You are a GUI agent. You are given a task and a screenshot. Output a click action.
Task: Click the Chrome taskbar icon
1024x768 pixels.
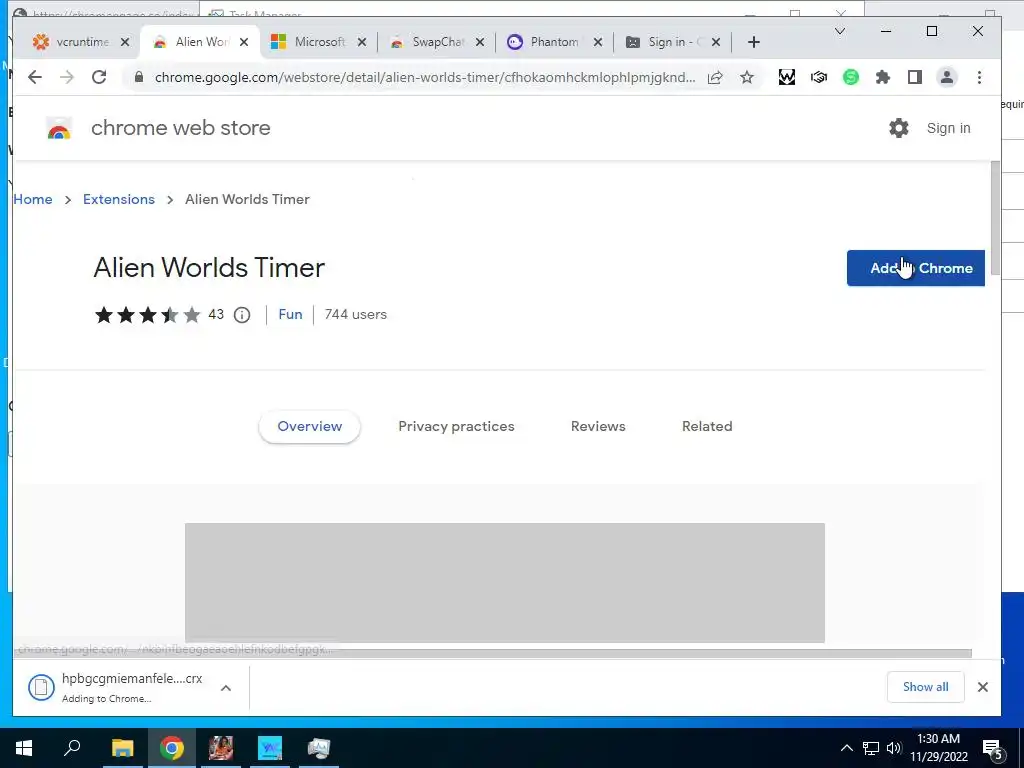pos(172,748)
